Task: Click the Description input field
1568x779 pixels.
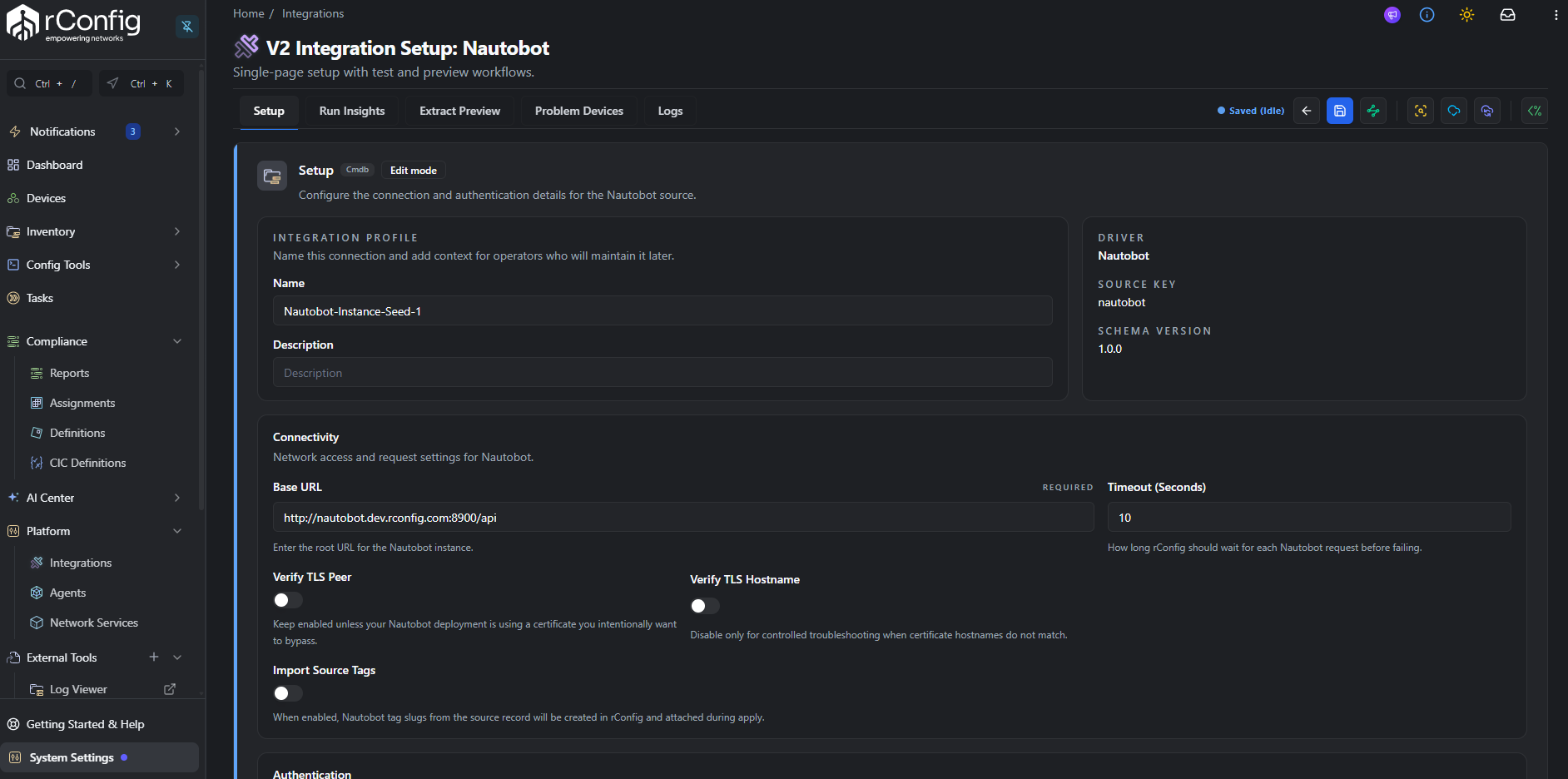Action: pos(662,372)
